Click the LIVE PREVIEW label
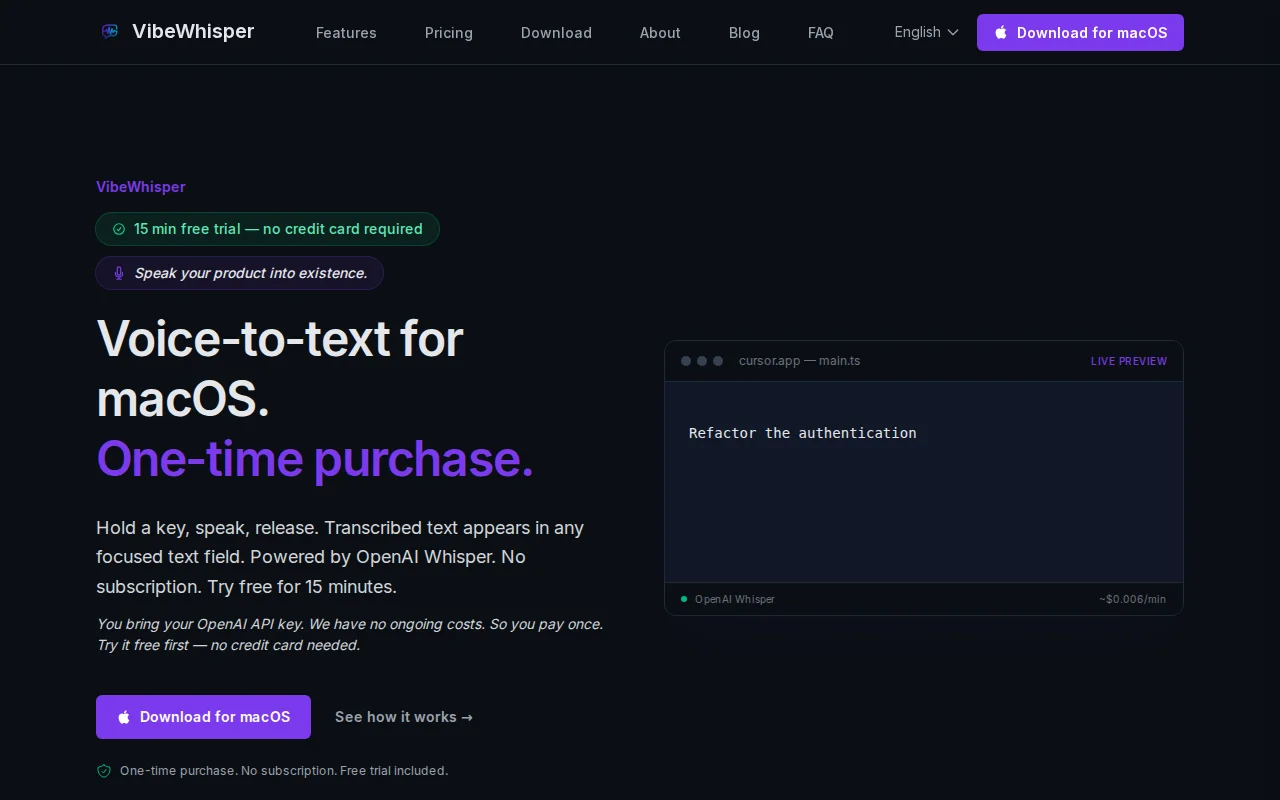The height and width of the screenshot is (800, 1280). 1129,361
